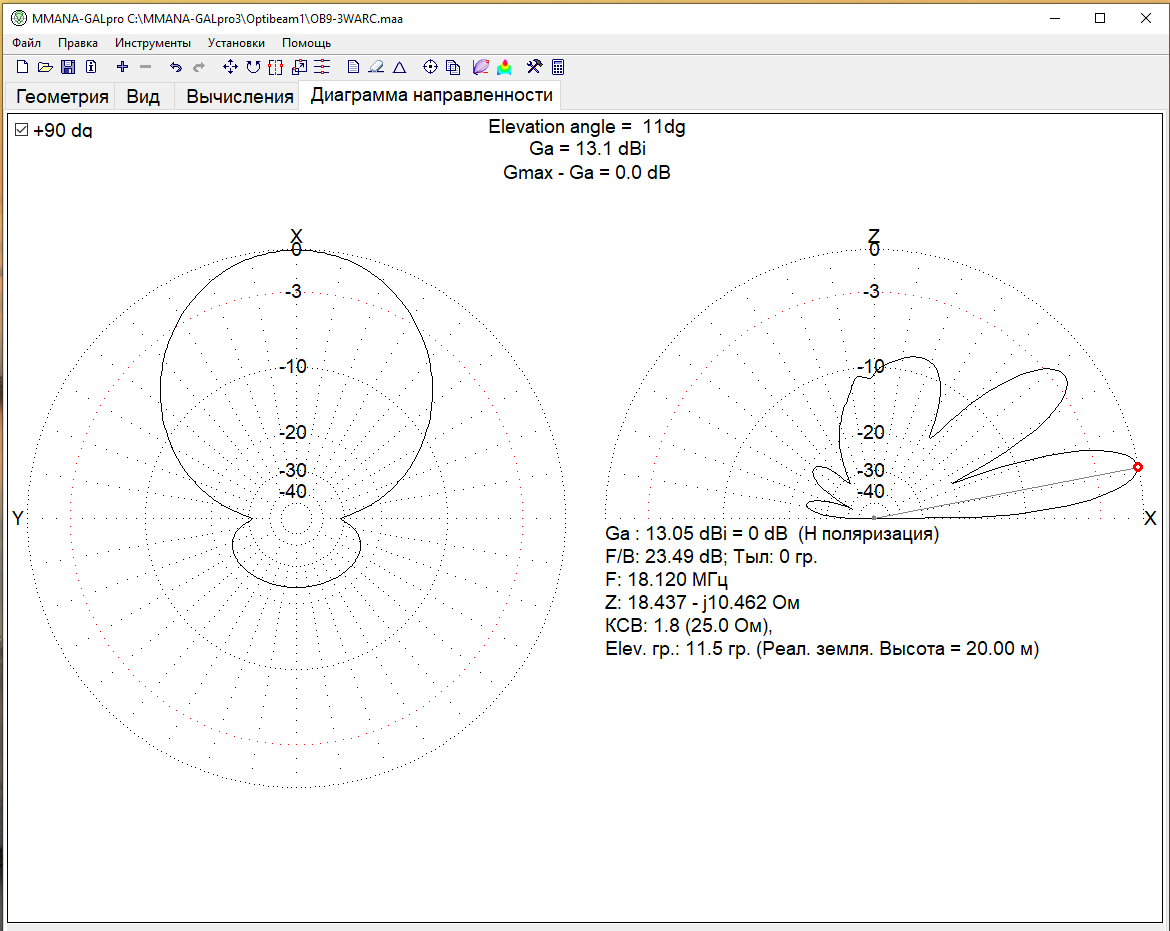Switch to the Вид tab
This screenshot has width=1170, height=931.
tap(143, 97)
